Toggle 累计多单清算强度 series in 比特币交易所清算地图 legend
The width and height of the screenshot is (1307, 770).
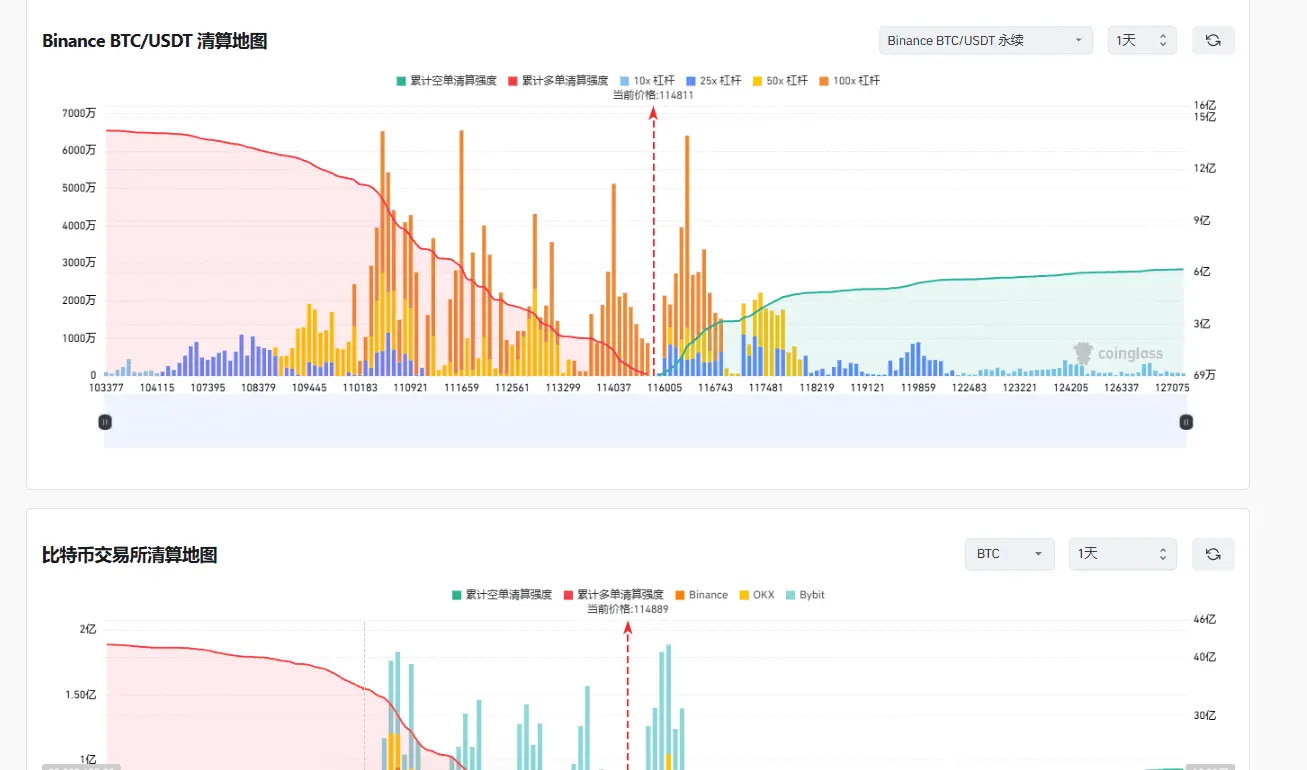(613, 595)
